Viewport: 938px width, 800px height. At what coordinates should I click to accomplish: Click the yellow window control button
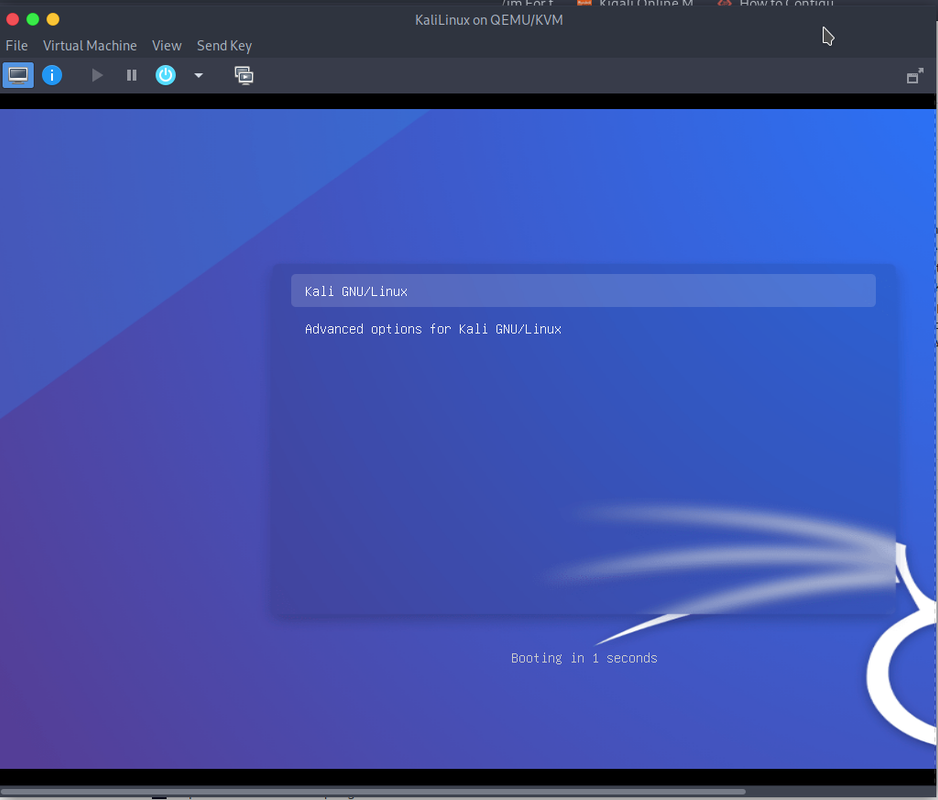coord(53,19)
